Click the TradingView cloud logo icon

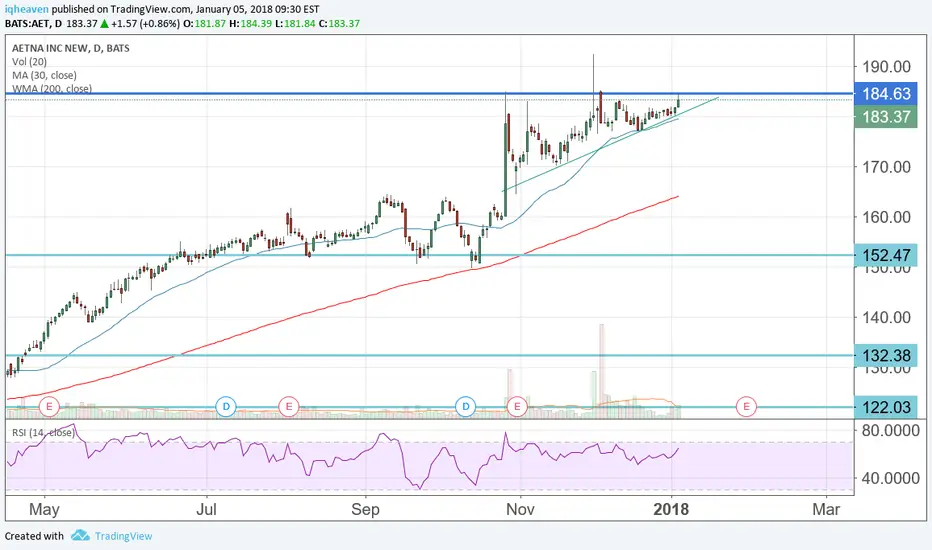tap(80, 536)
